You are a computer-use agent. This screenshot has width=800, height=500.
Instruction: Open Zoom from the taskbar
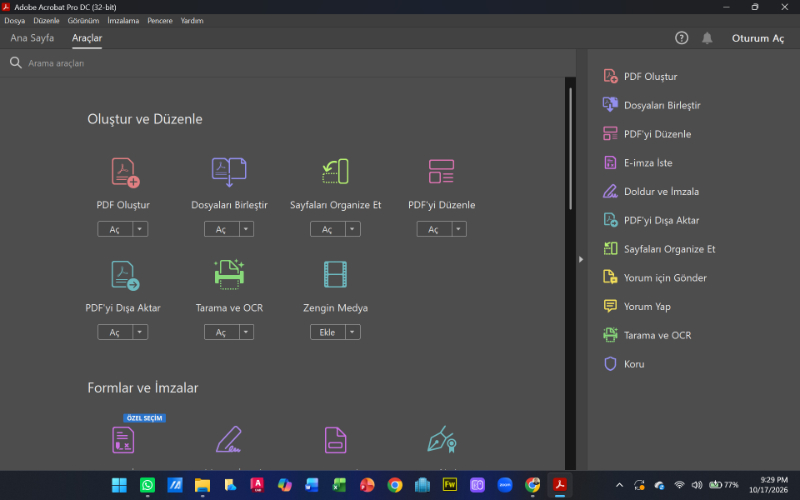(505, 485)
